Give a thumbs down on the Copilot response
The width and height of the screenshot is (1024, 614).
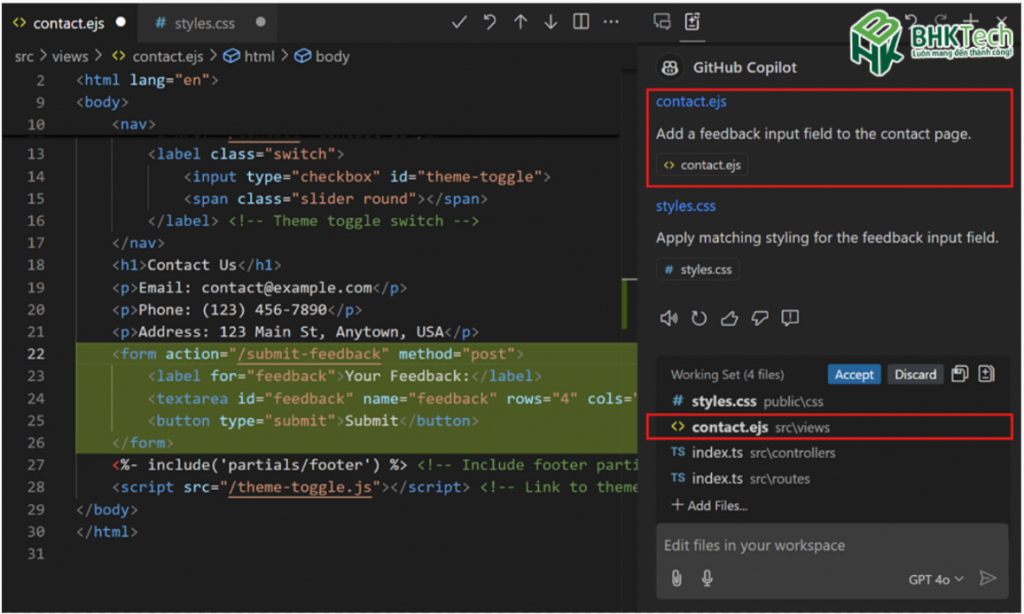coord(759,318)
